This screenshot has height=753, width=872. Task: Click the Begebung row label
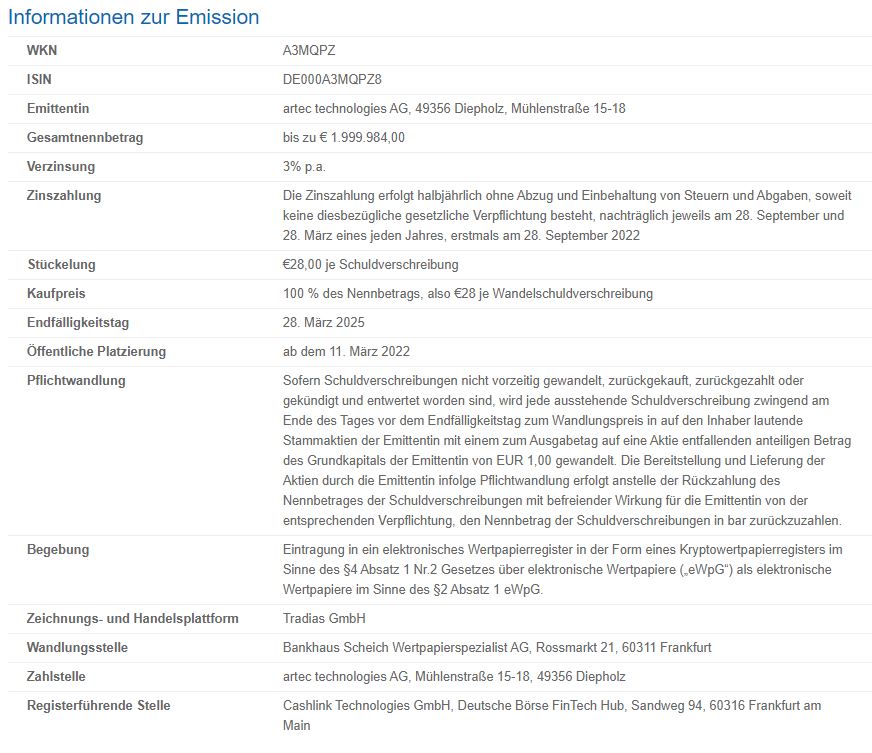click(x=58, y=549)
